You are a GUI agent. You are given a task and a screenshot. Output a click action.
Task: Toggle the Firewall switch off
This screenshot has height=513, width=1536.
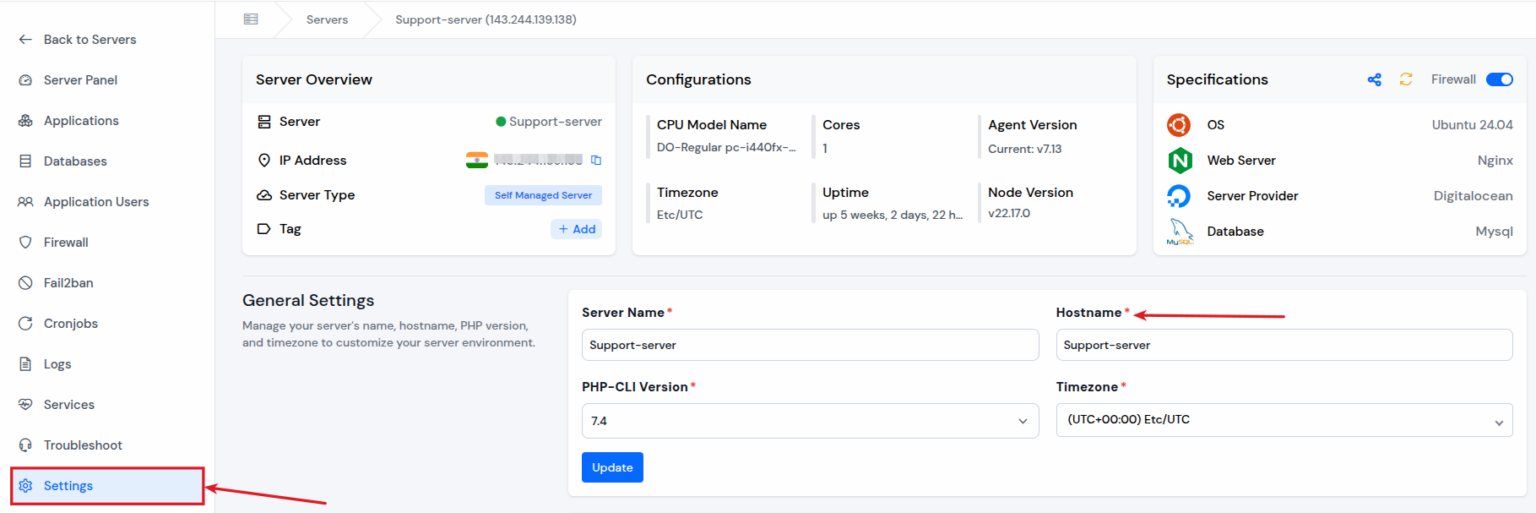coord(1499,80)
